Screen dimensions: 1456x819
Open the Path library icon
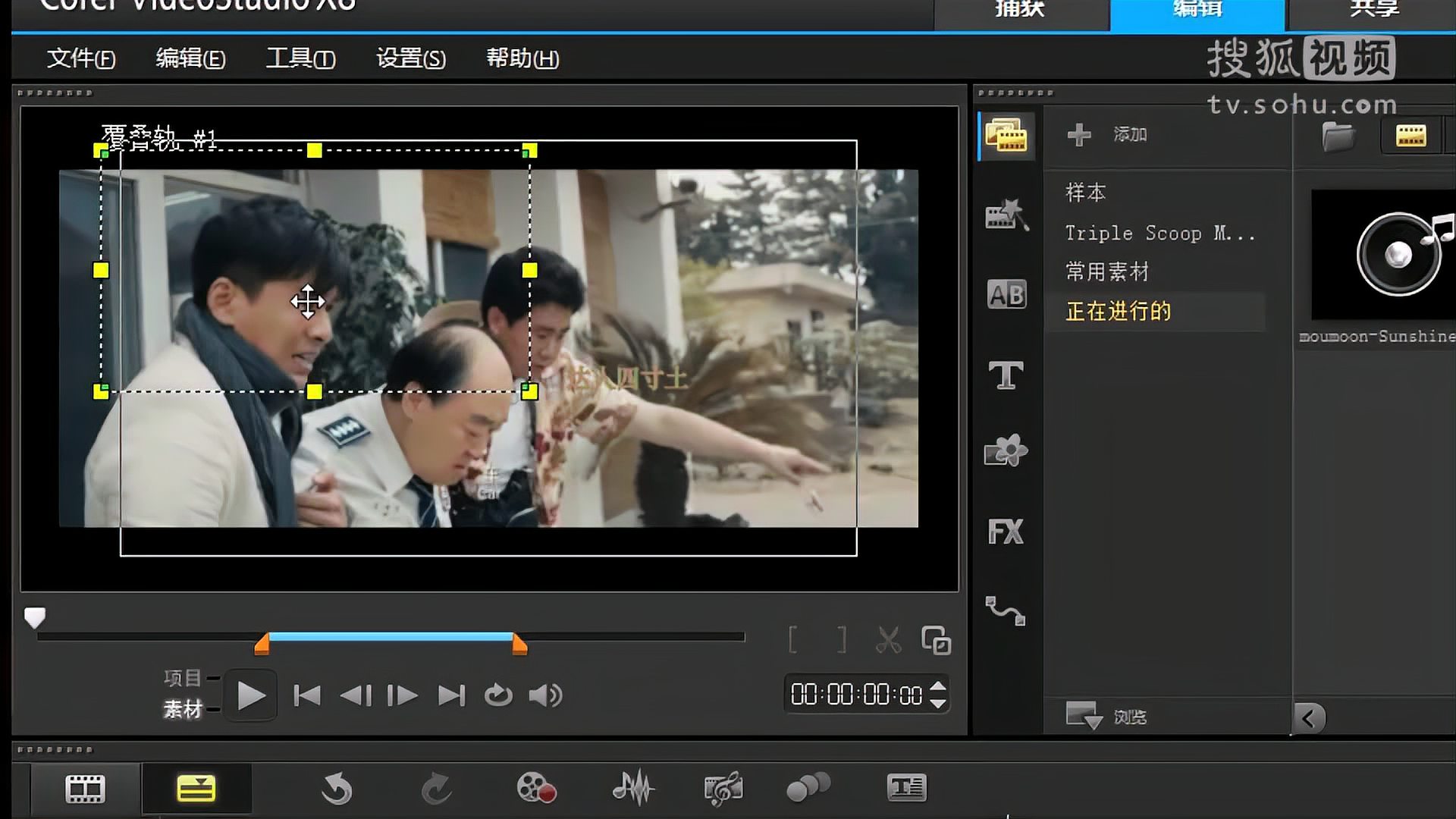pos(1006,610)
